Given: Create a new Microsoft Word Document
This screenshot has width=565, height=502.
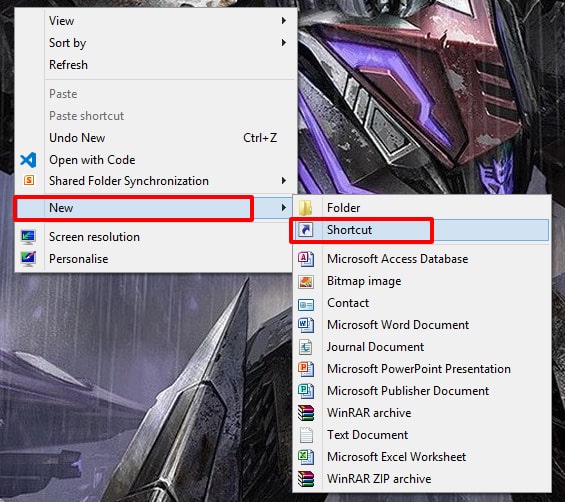Looking at the screenshot, I should [x=422, y=325].
